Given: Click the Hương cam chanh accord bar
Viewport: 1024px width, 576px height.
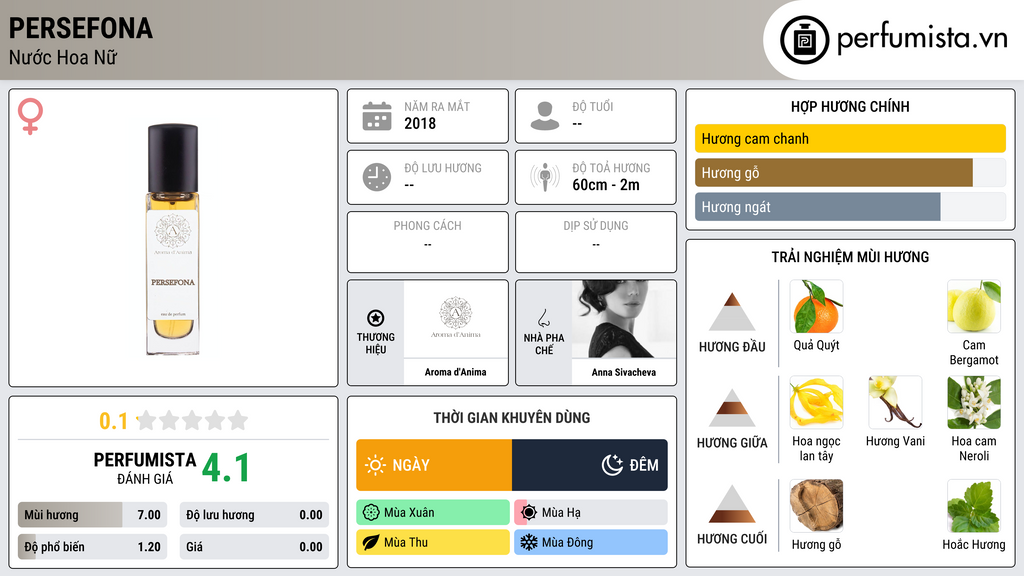Looking at the screenshot, I should click(x=850, y=138).
